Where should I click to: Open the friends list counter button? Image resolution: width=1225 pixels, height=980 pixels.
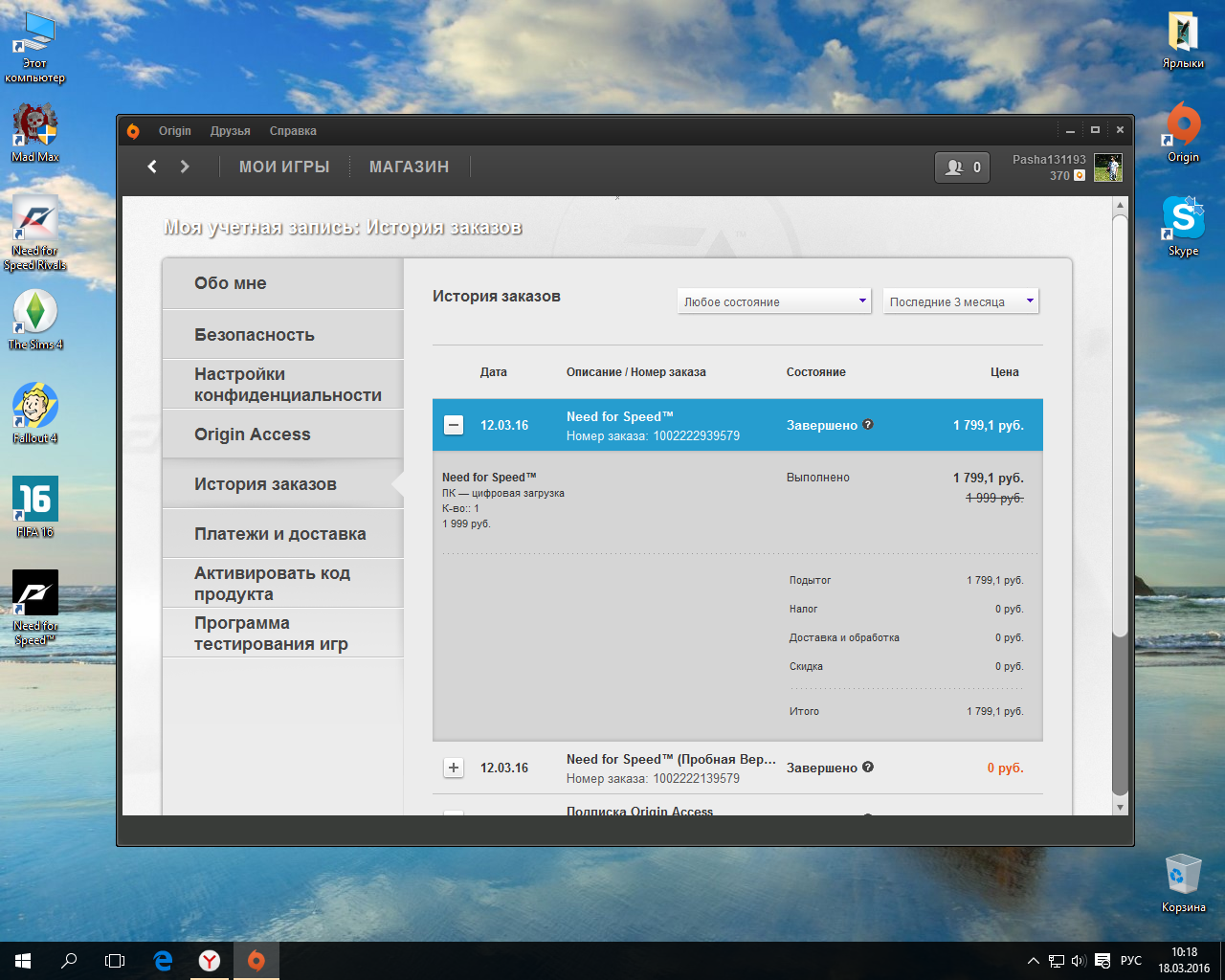(x=962, y=167)
